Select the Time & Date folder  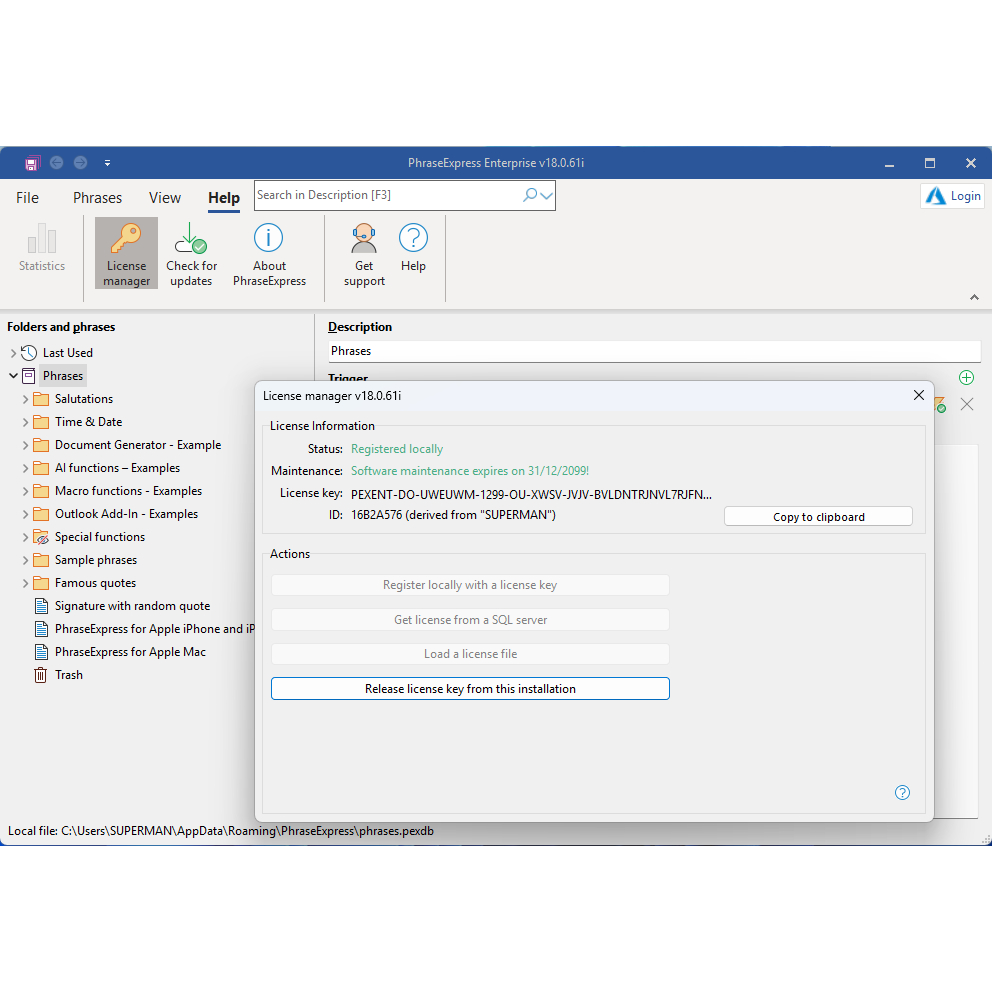[88, 422]
